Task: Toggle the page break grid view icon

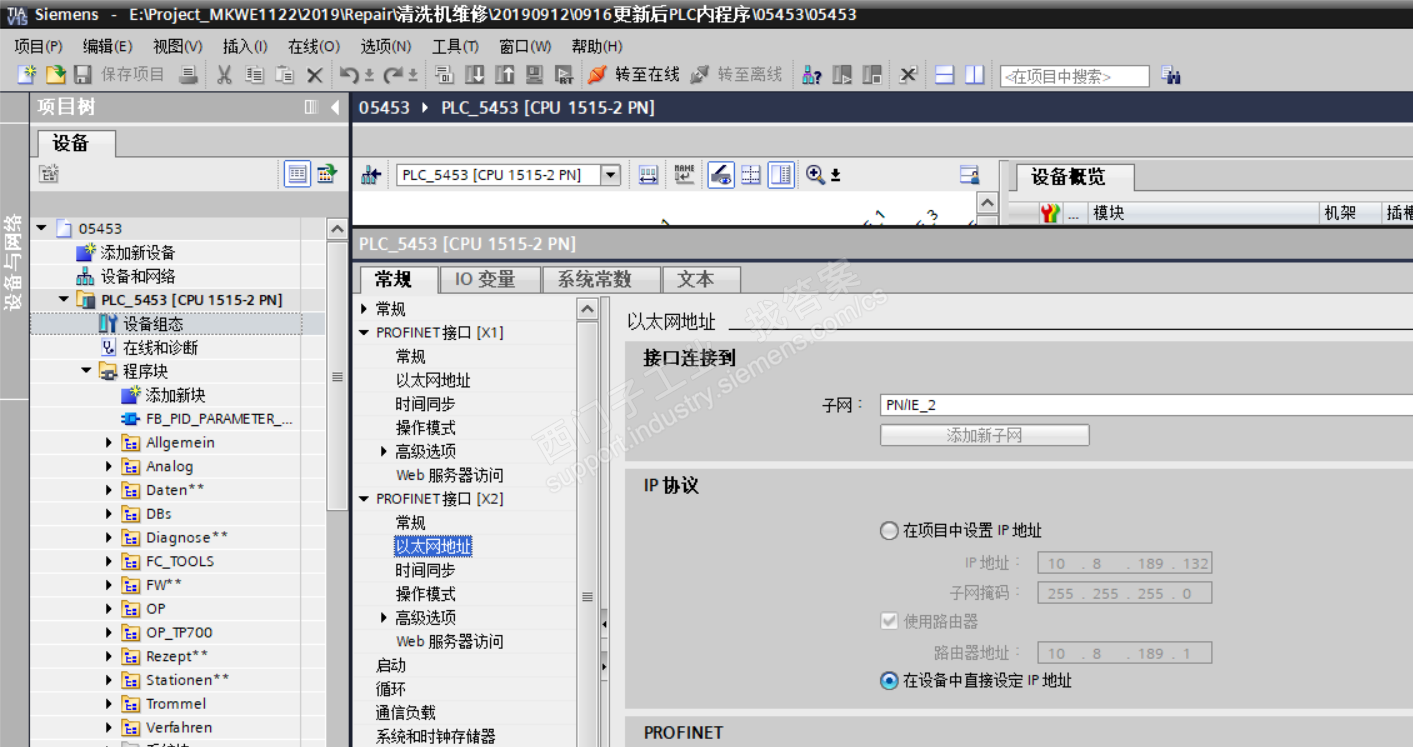Action: pos(751,175)
